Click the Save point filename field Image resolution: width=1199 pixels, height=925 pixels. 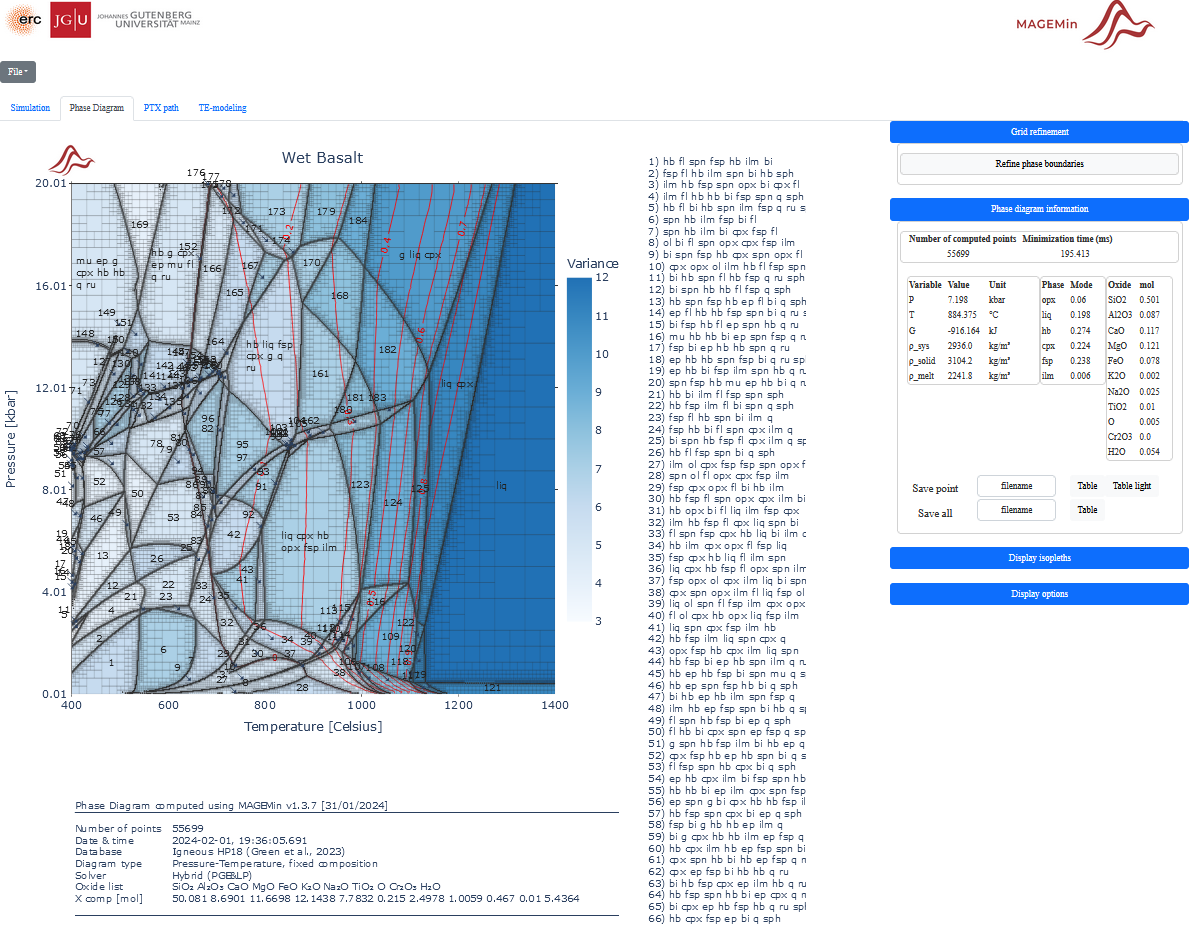click(x=1016, y=486)
